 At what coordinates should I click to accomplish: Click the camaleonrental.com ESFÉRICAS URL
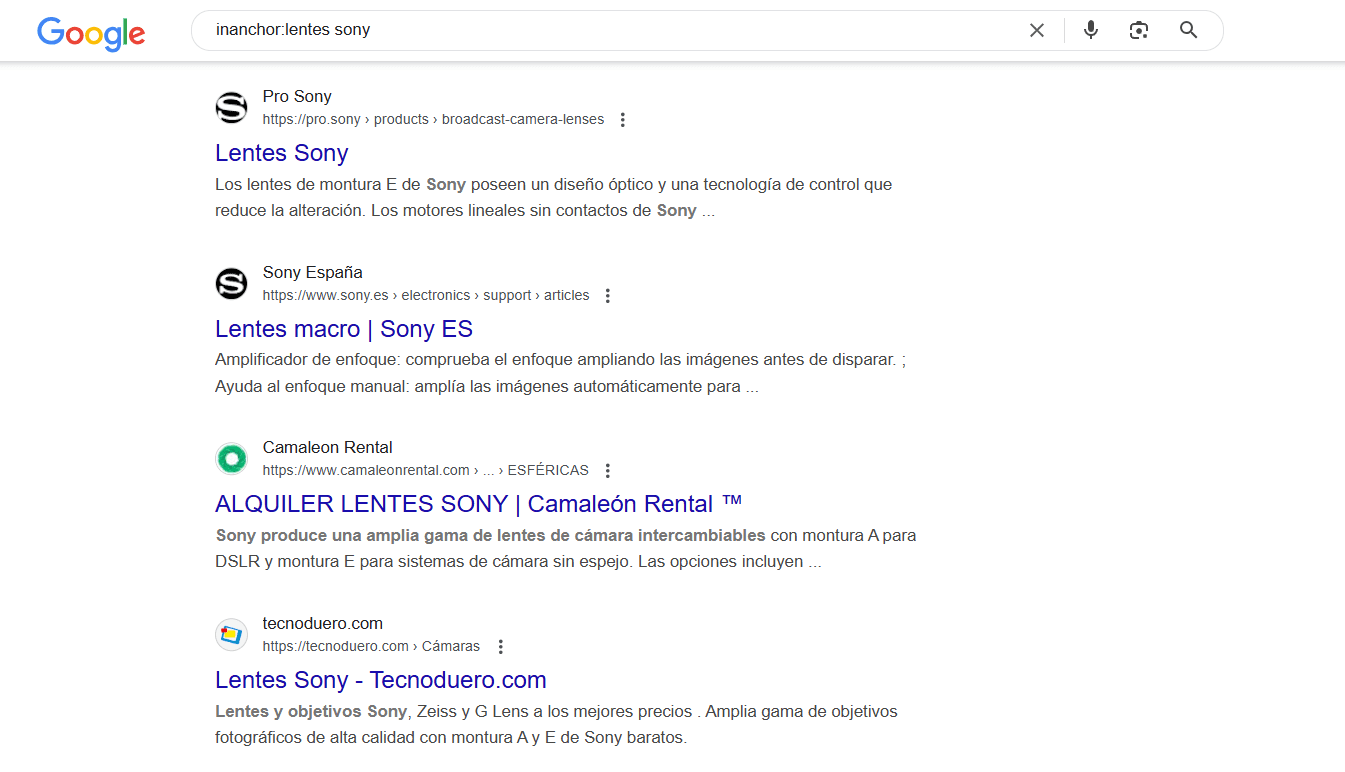[426, 471]
